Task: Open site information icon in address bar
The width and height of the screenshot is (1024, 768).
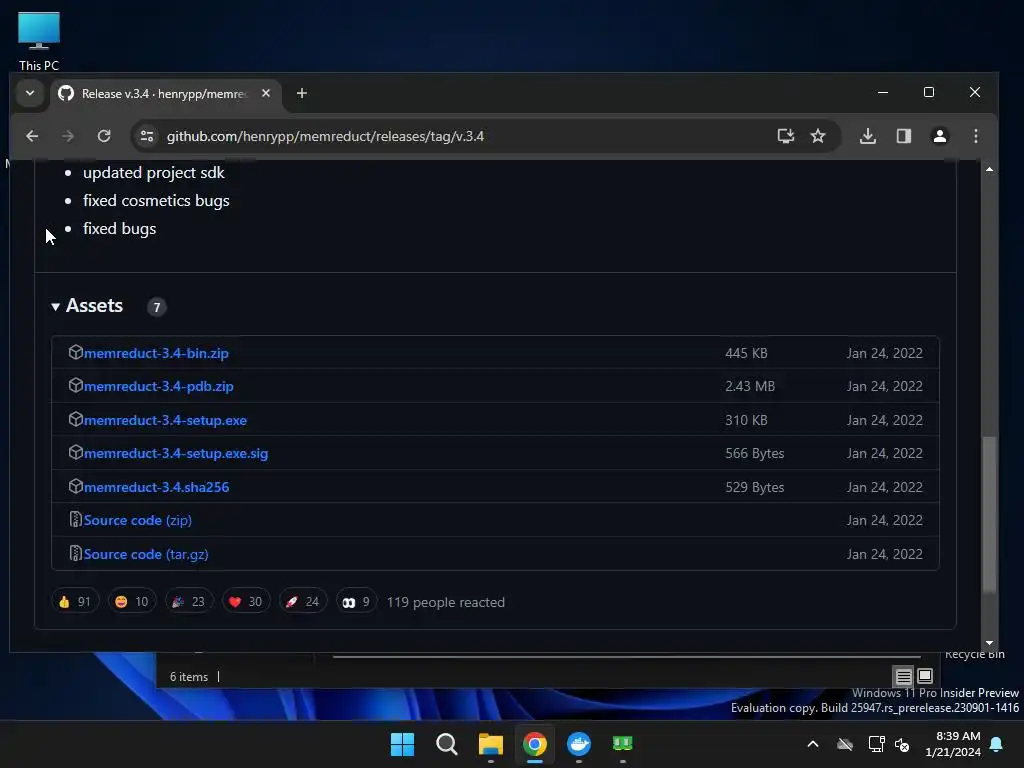Action: click(147, 136)
